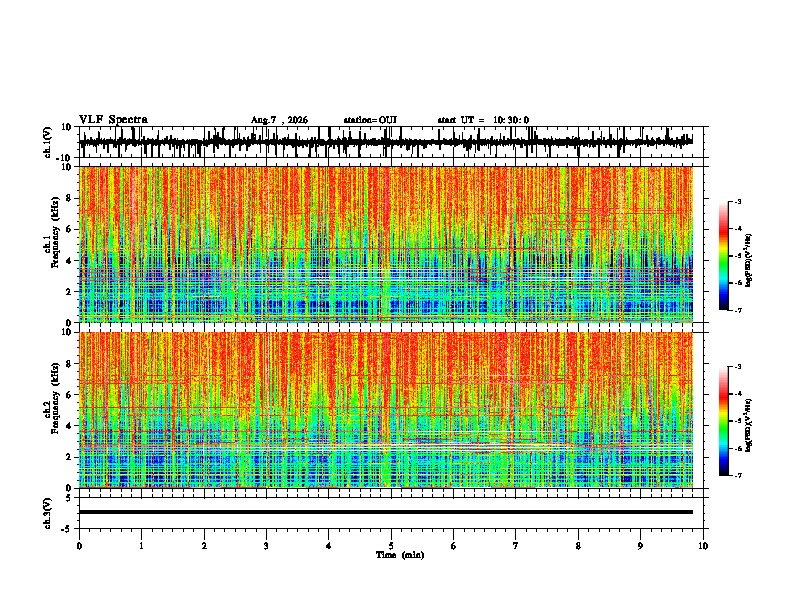This screenshot has width=792, height=612.
Task: Click time axis tick label "4"
Action: (x=328, y=546)
